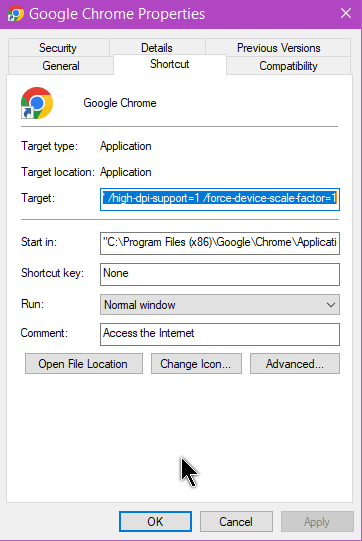This screenshot has width=362, height=541.
Task: Click inside the Target text field
Action: (220, 199)
